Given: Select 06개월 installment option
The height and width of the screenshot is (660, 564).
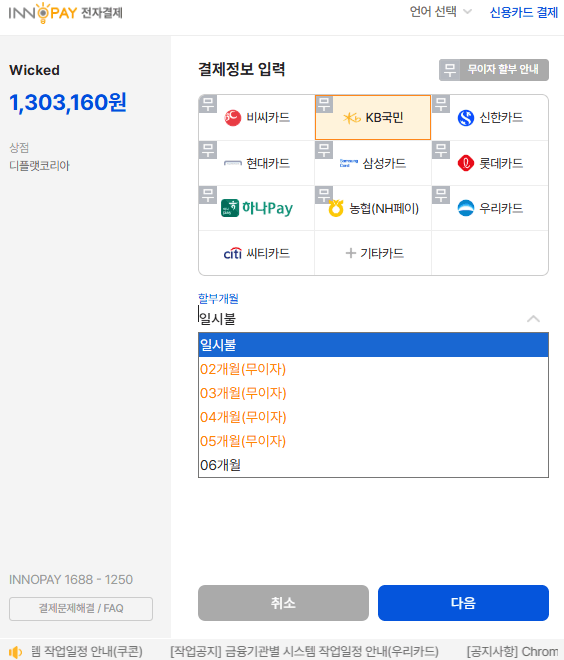Looking at the screenshot, I should tap(373, 465).
